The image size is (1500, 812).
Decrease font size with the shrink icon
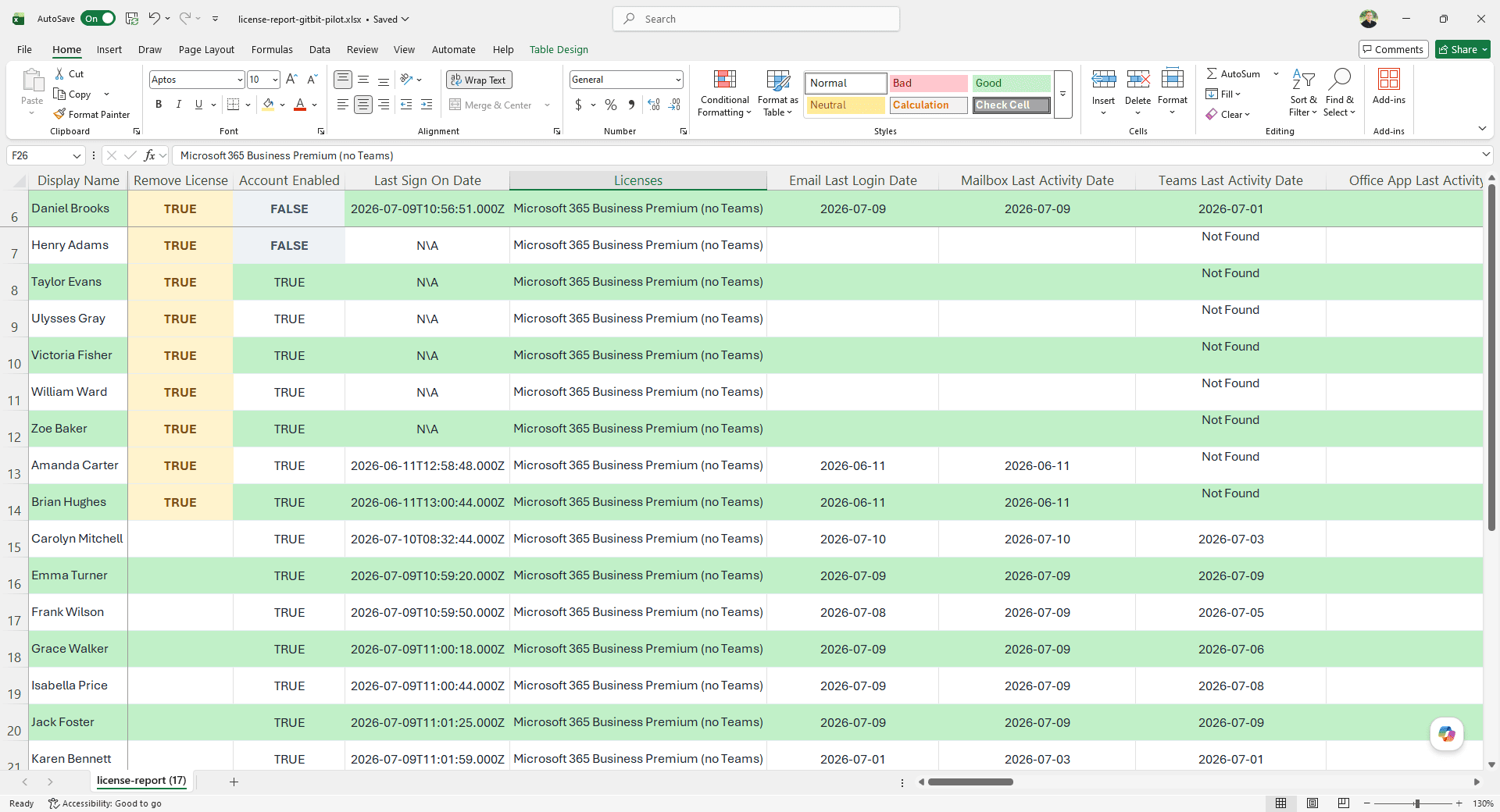(x=312, y=80)
